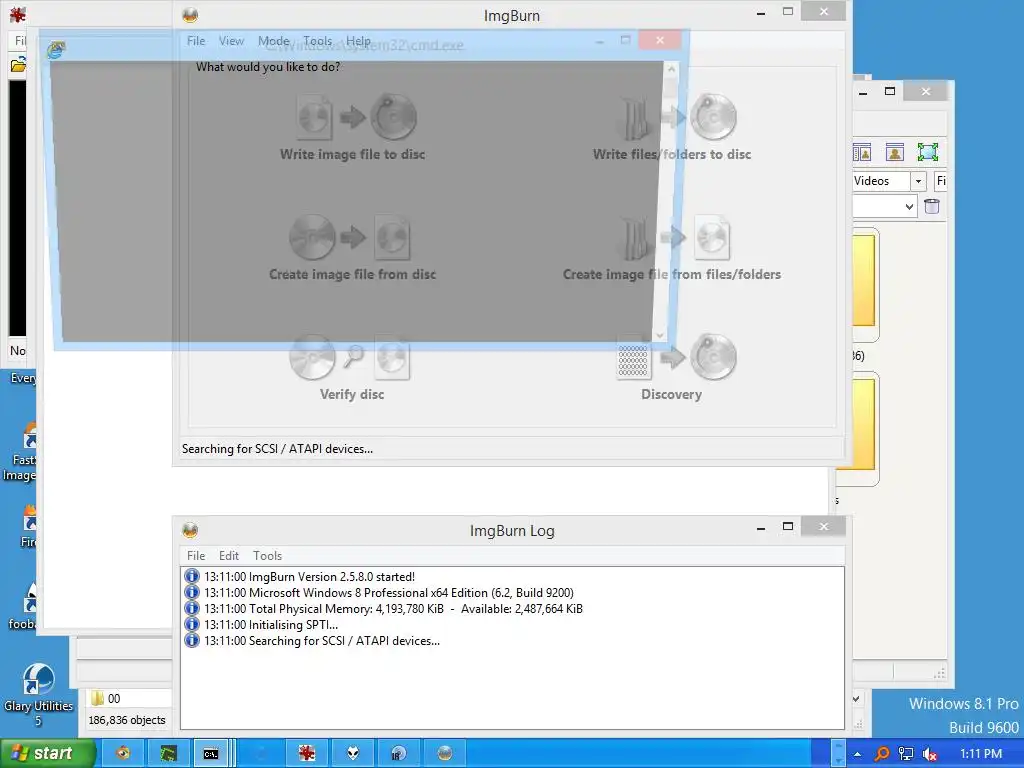Screen dimensions: 1024x768
Task: Click ImgBurn disc icon on taskbar
Action: [445, 753]
